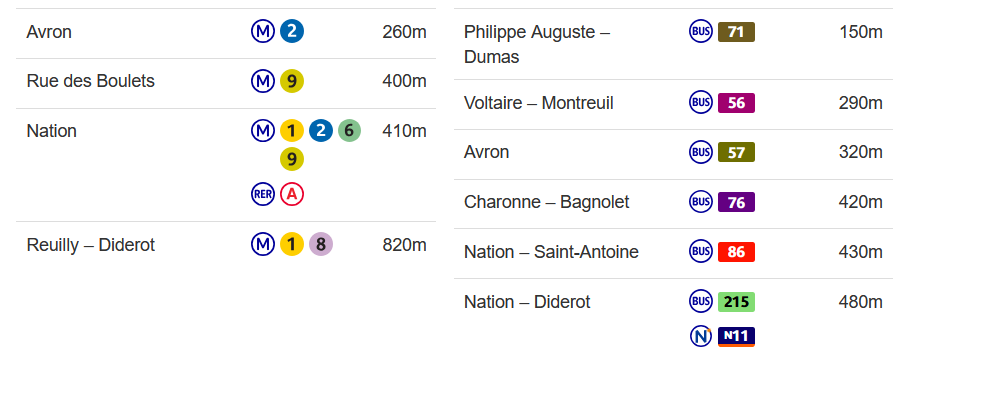Click the RER A red circle icon
This screenshot has width=987, height=408.
tap(291, 194)
